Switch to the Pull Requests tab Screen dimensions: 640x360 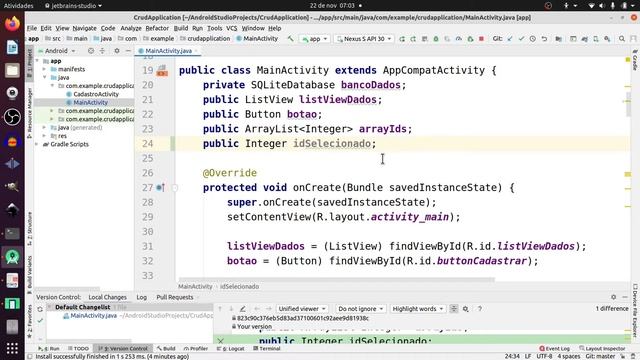point(175,297)
